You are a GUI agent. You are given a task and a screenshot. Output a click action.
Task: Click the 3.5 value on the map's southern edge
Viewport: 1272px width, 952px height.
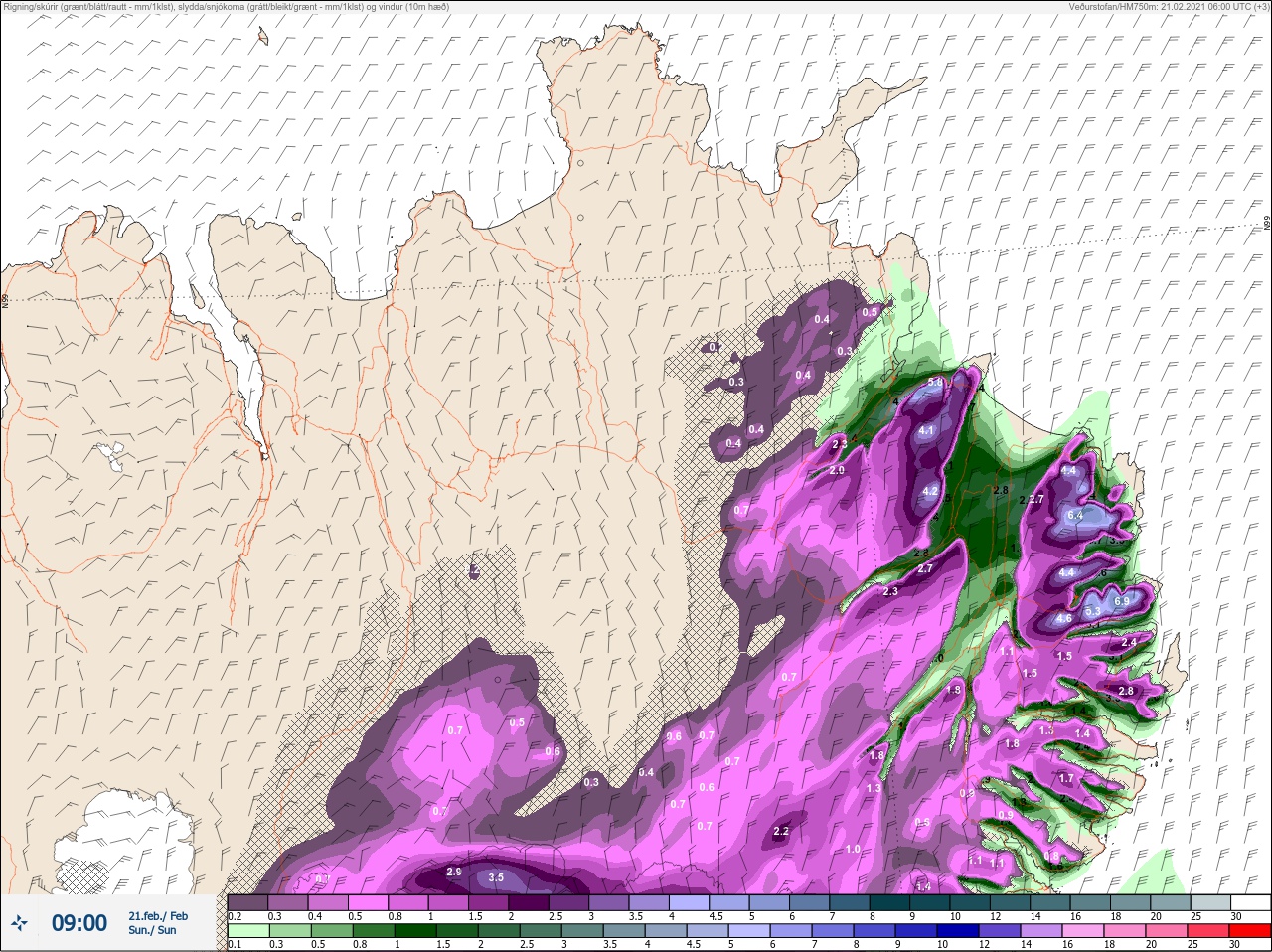[496, 877]
